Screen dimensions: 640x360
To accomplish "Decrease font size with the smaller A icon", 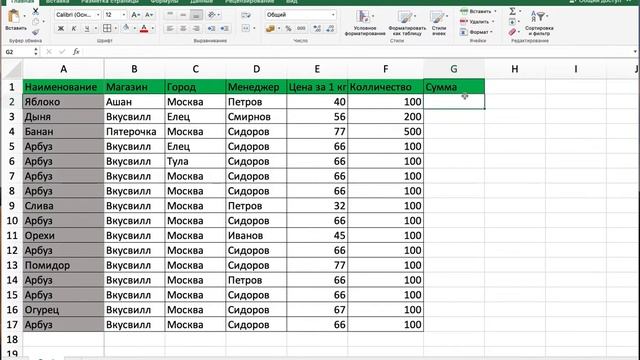I will (149, 15).
